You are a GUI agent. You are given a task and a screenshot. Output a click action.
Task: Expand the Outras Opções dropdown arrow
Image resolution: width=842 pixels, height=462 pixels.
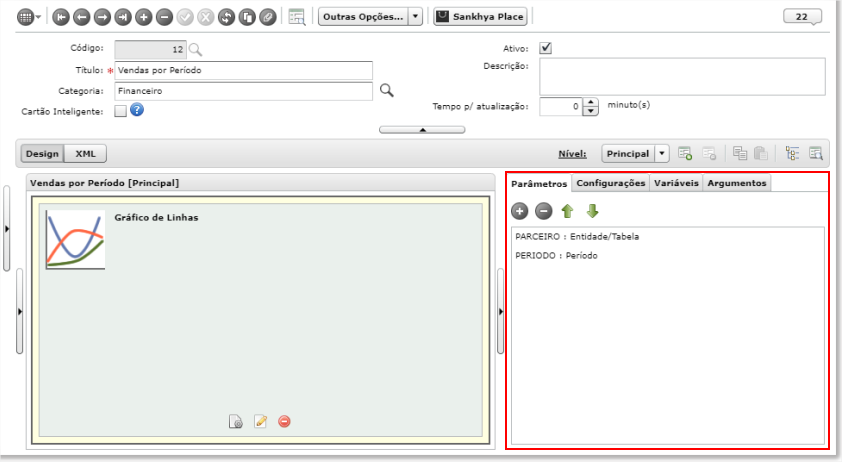point(415,17)
